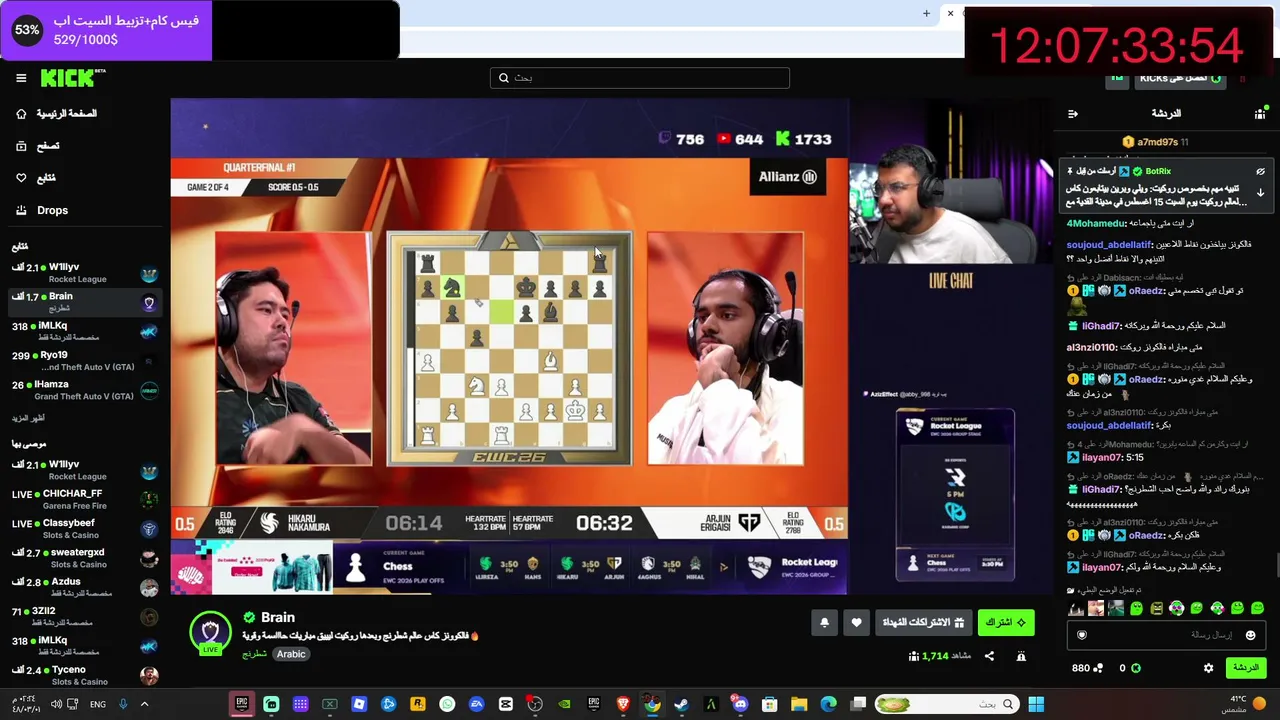Open Rockstar Games Launcher from the taskbar
This screenshot has height=720, width=1280.
pos(418,704)
